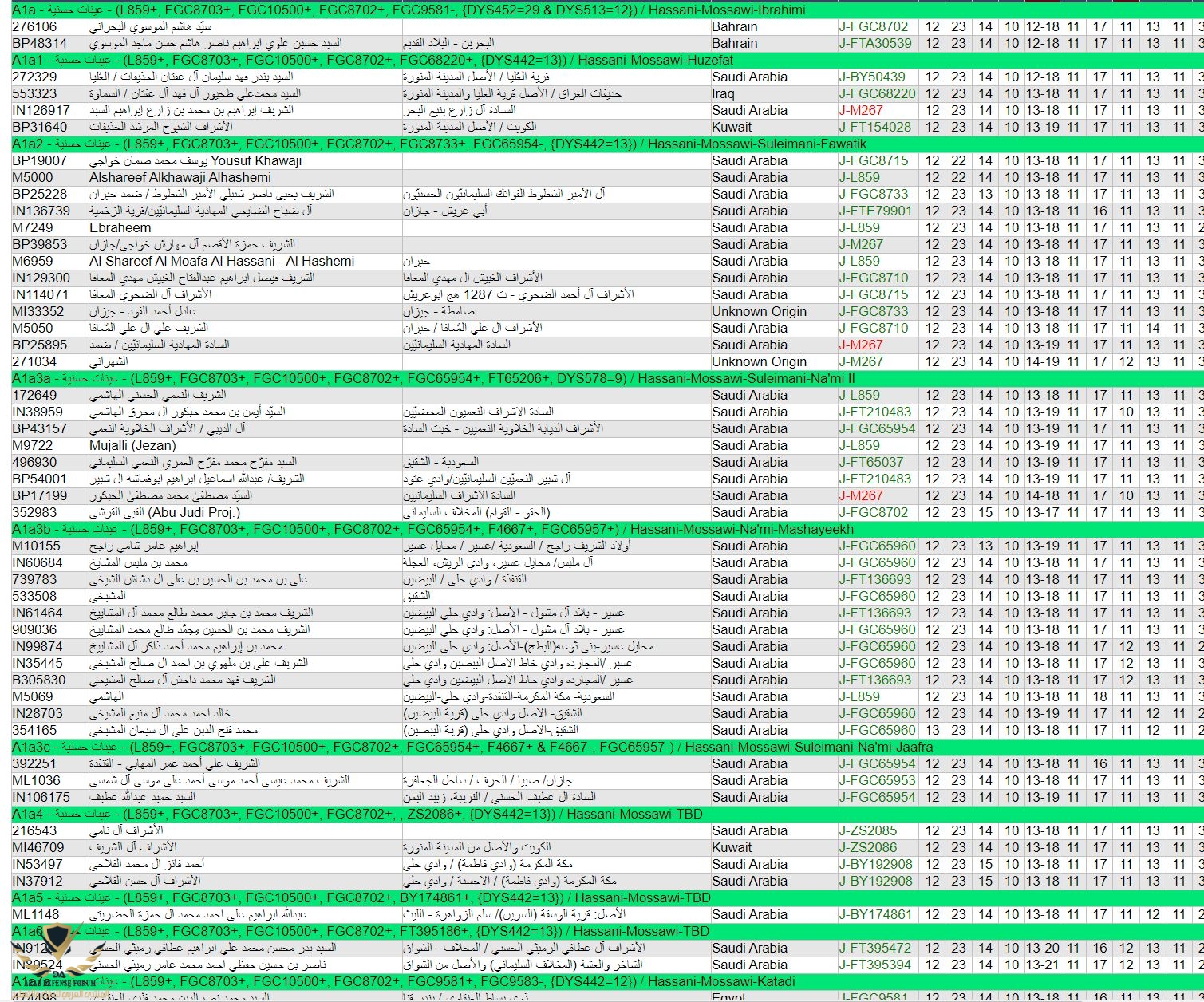Viewport: 1204px width, 1002px height.
Task: Click the name Yousuf Khawaji
Action: coord(256,161)
